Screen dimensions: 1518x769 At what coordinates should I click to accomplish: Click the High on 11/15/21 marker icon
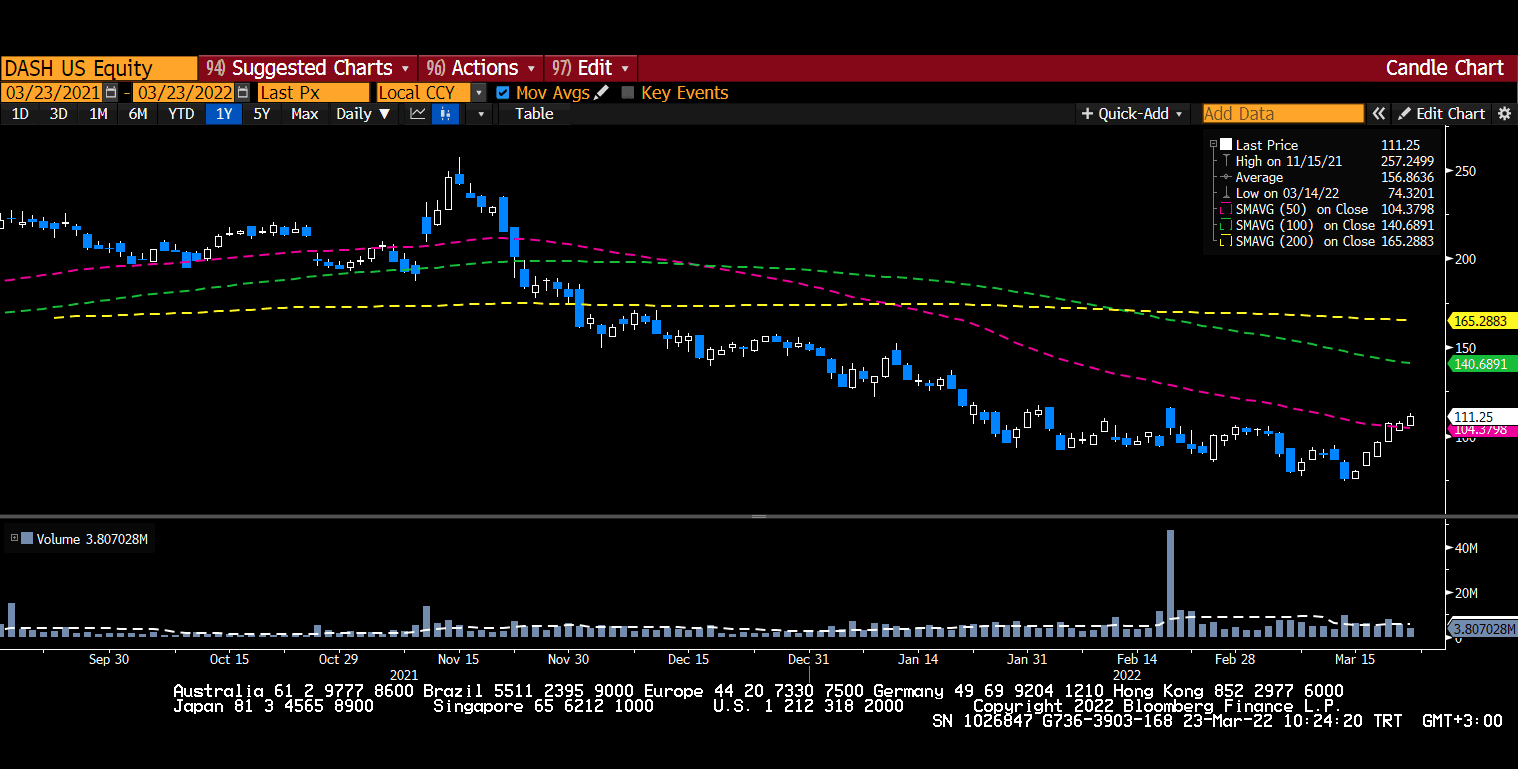1225,161
